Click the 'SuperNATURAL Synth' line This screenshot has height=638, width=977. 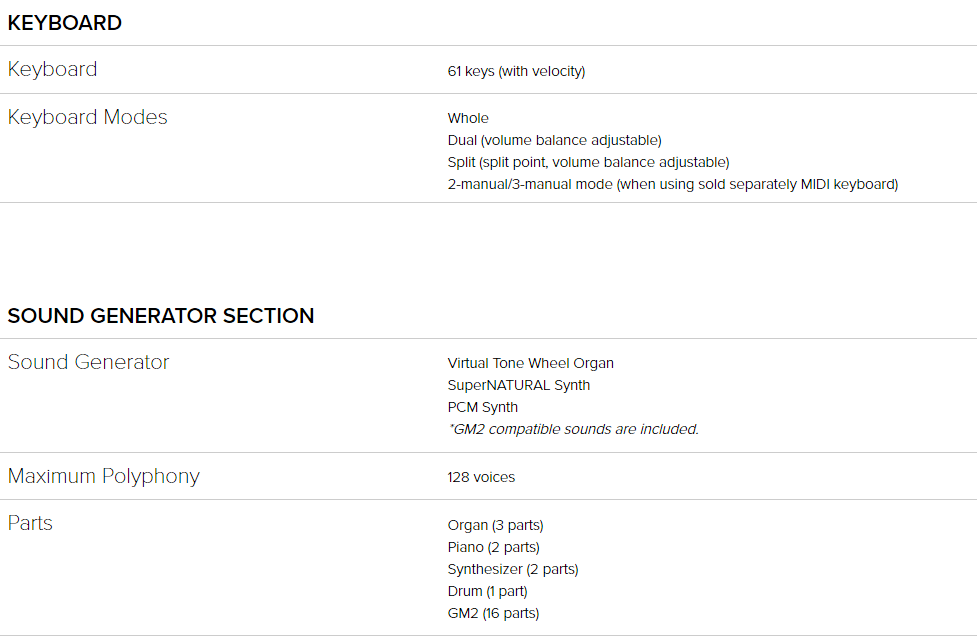pyautogui.click(x=518, y=385)
